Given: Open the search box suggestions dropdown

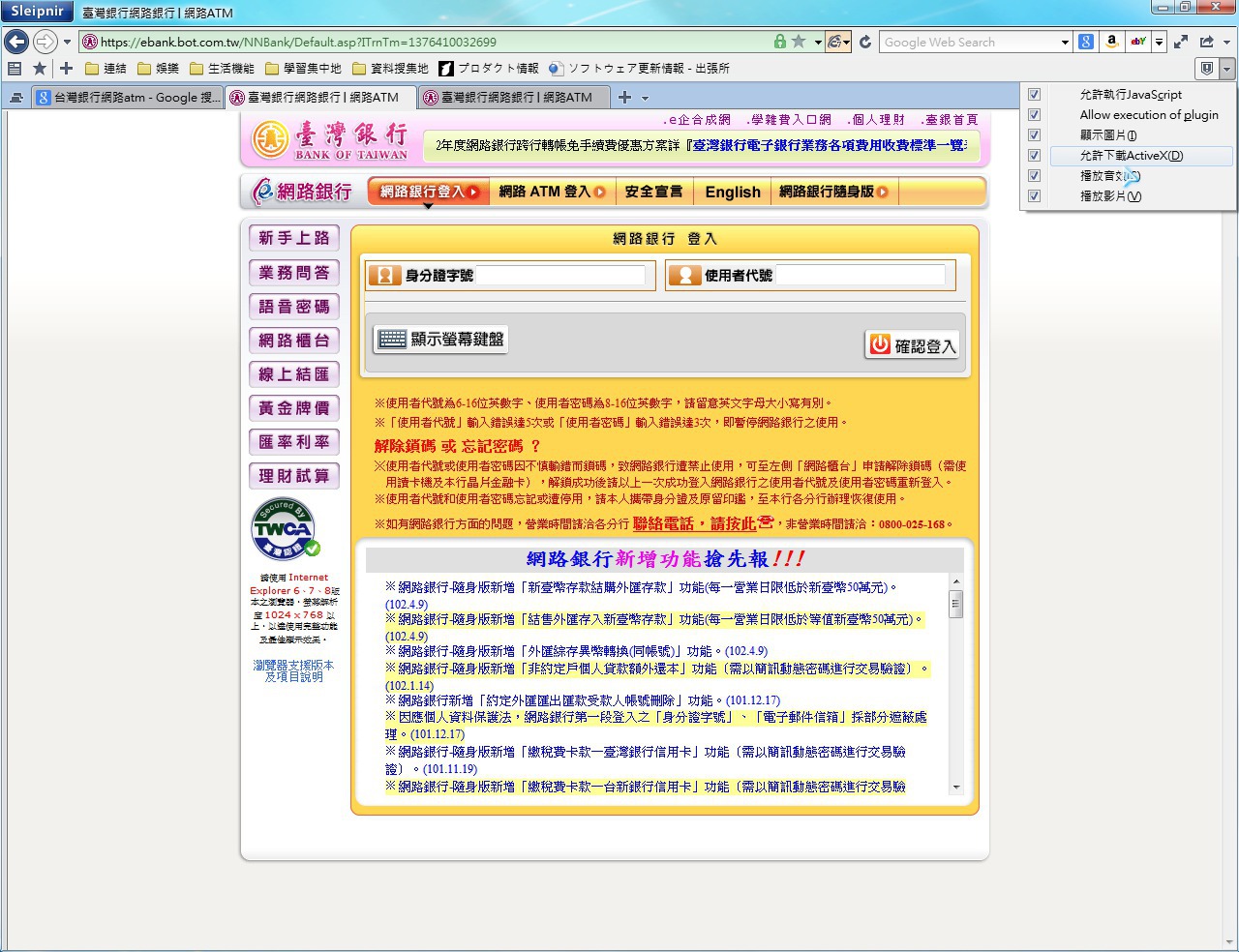Looking at the screenshot, I should coord(1065,43).
